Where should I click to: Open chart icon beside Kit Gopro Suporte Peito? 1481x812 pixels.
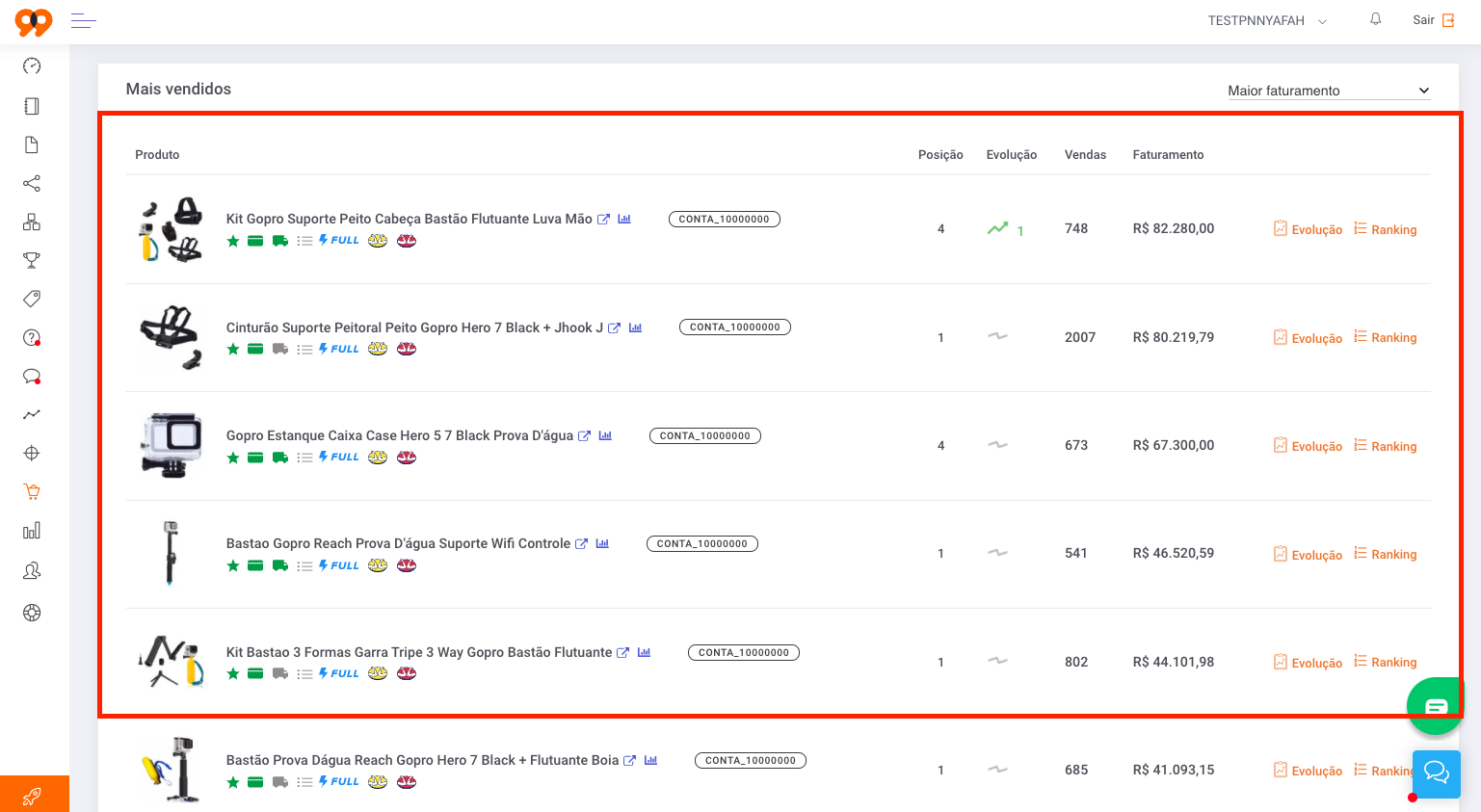pos(624,219)
